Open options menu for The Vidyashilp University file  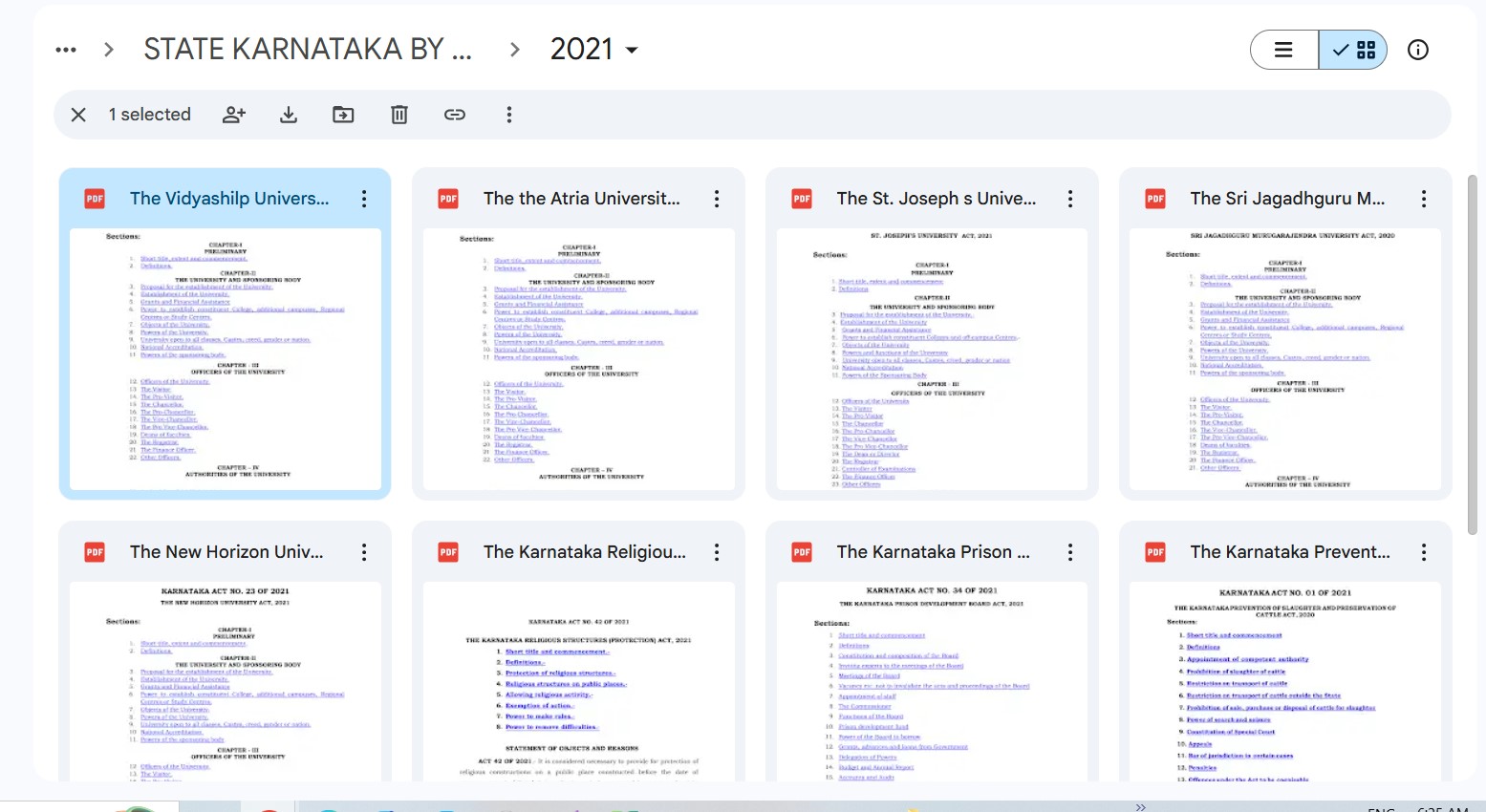point(364,199)
